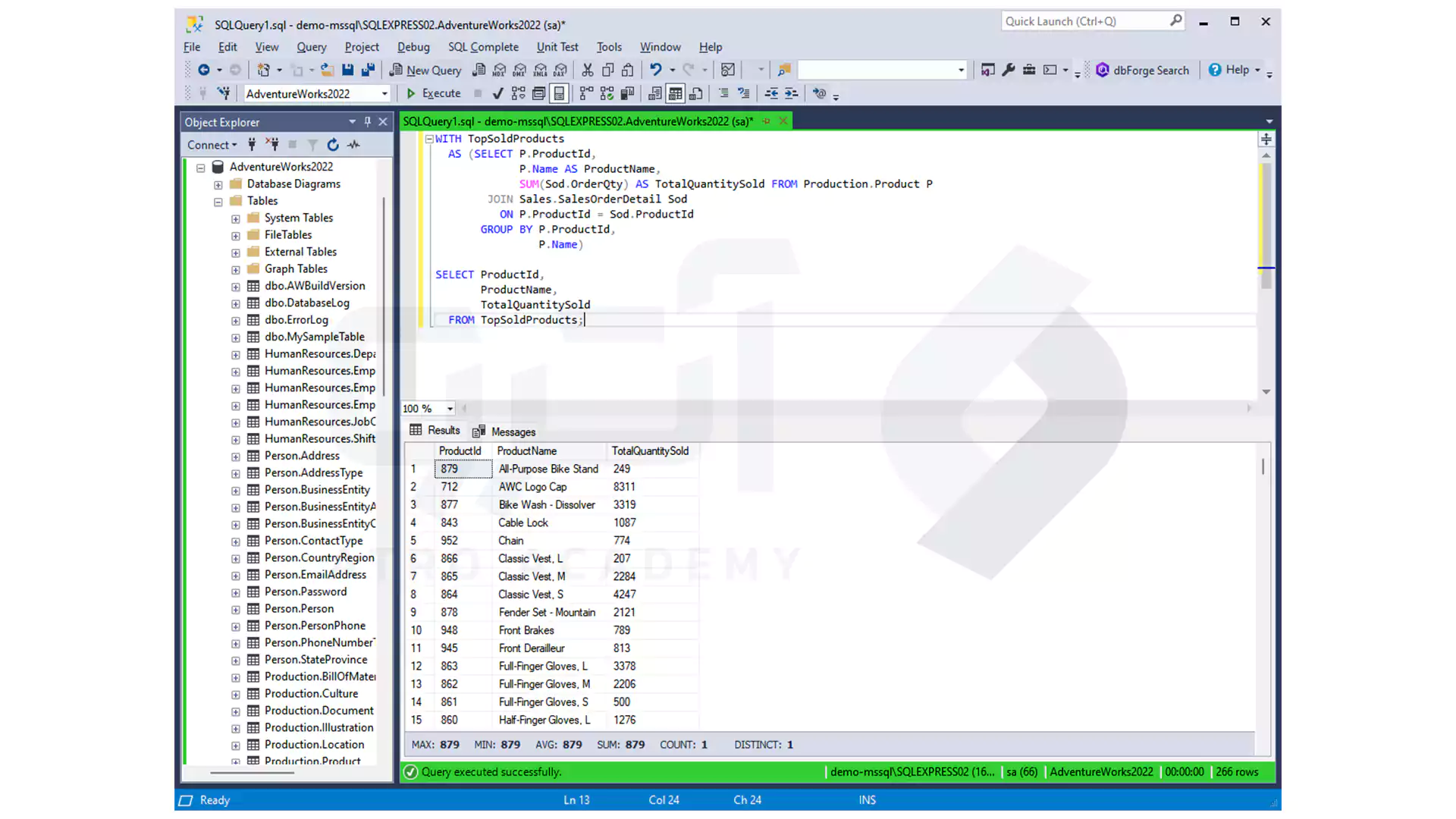Execute the current query
Screen dimensions: 1456x819
coord(433,93)
